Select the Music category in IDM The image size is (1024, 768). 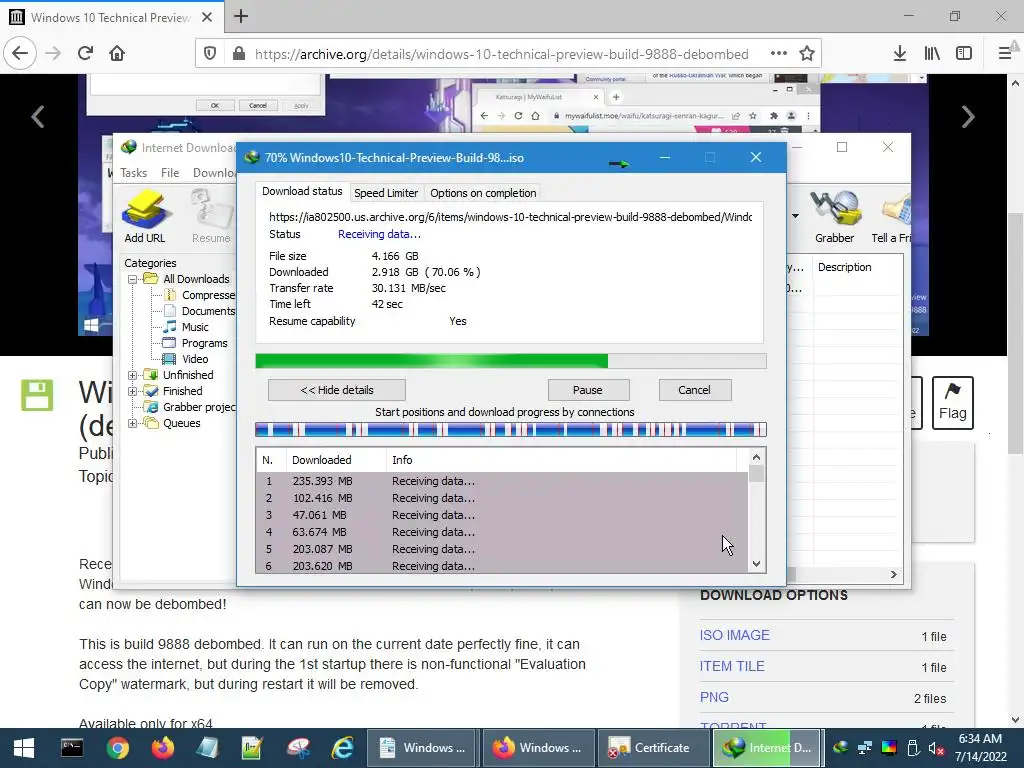pyautogui.click(x=195, y=327)
